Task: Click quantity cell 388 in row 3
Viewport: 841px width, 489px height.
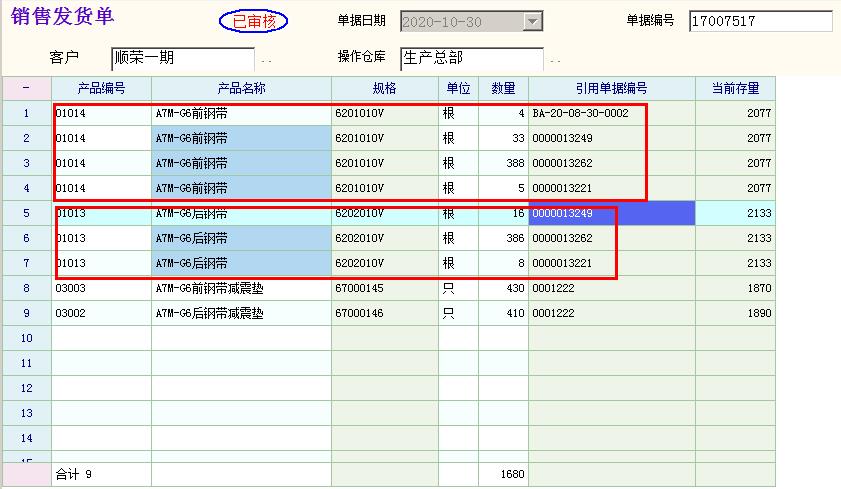Action: (503, 163)
